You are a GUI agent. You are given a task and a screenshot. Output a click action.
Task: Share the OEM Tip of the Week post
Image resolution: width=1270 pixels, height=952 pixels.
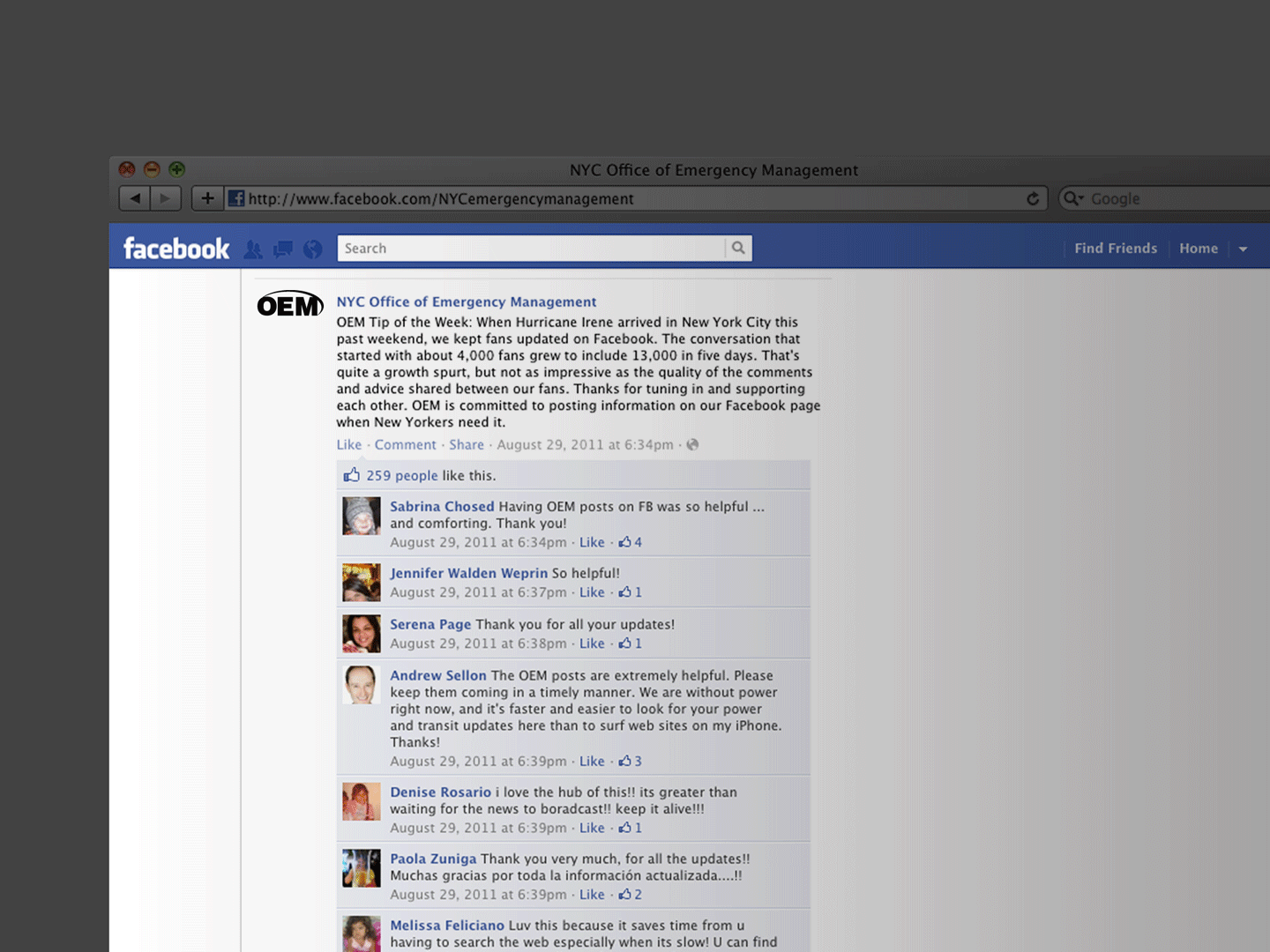click(x=467, y=445)
